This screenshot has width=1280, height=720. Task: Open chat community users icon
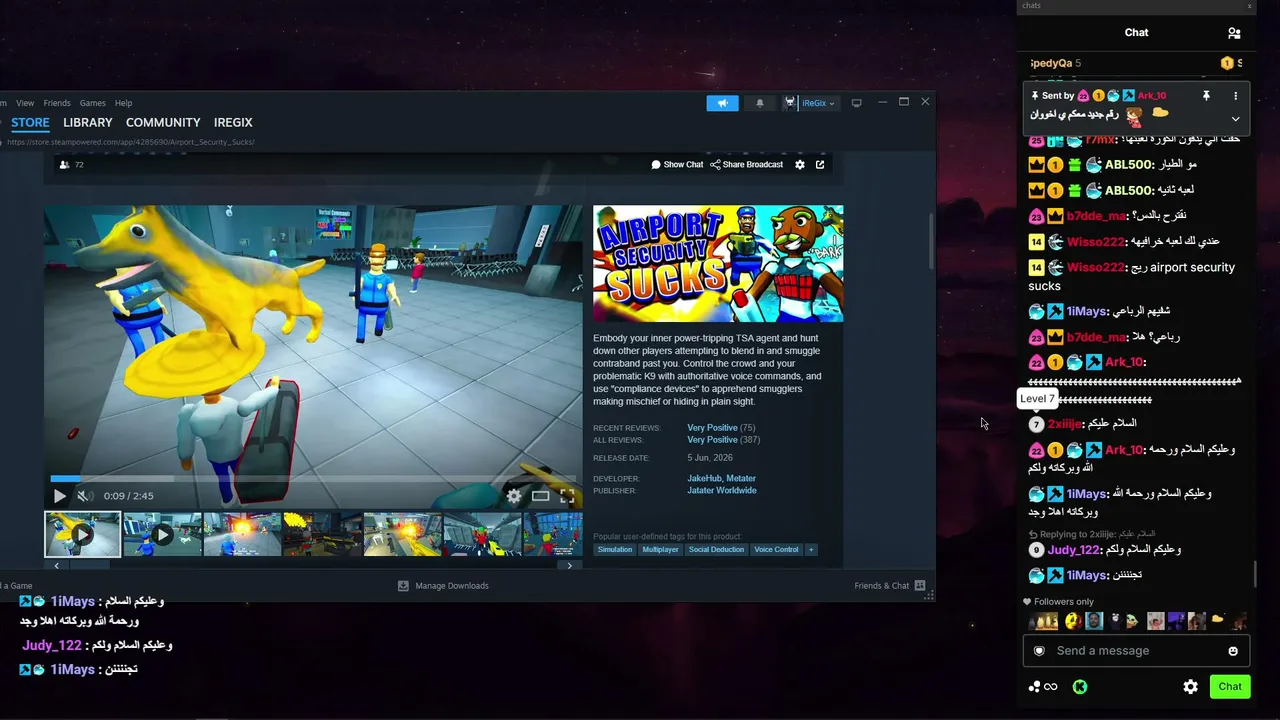pos(1234,33)
